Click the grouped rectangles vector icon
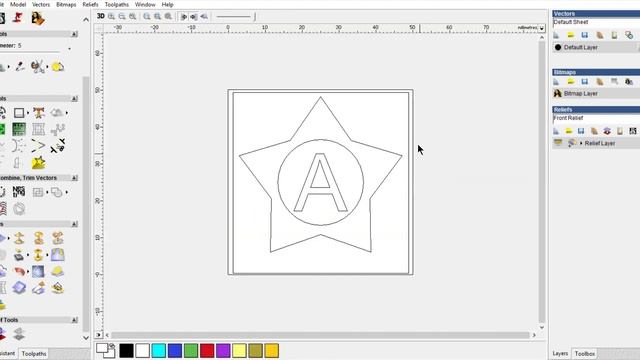640x360 pixels. 38,192
